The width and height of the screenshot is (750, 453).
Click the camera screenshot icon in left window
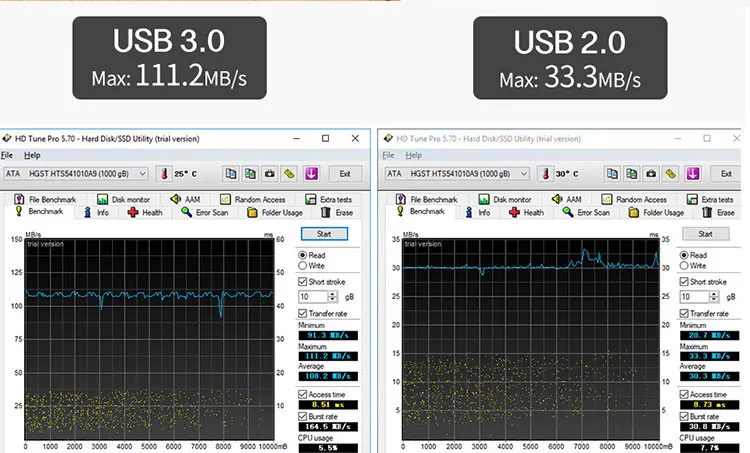pyautogui.click(x=269, y=174)
